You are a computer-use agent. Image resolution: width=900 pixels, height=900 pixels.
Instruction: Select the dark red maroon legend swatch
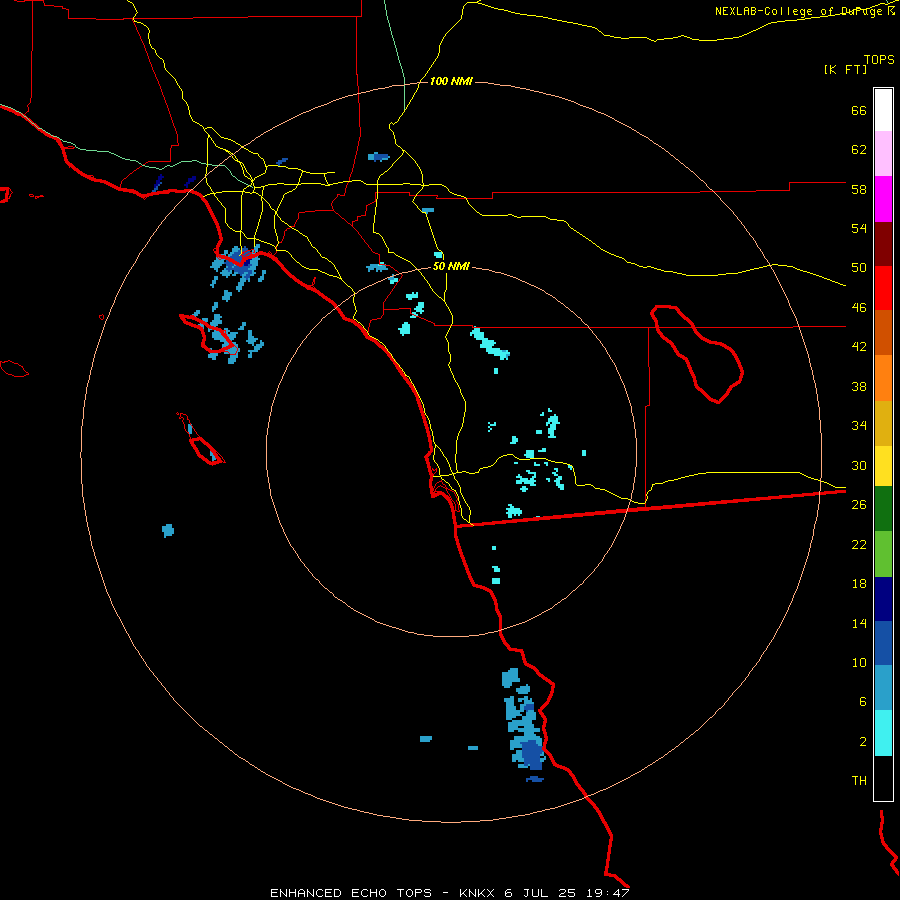(883, 244)
